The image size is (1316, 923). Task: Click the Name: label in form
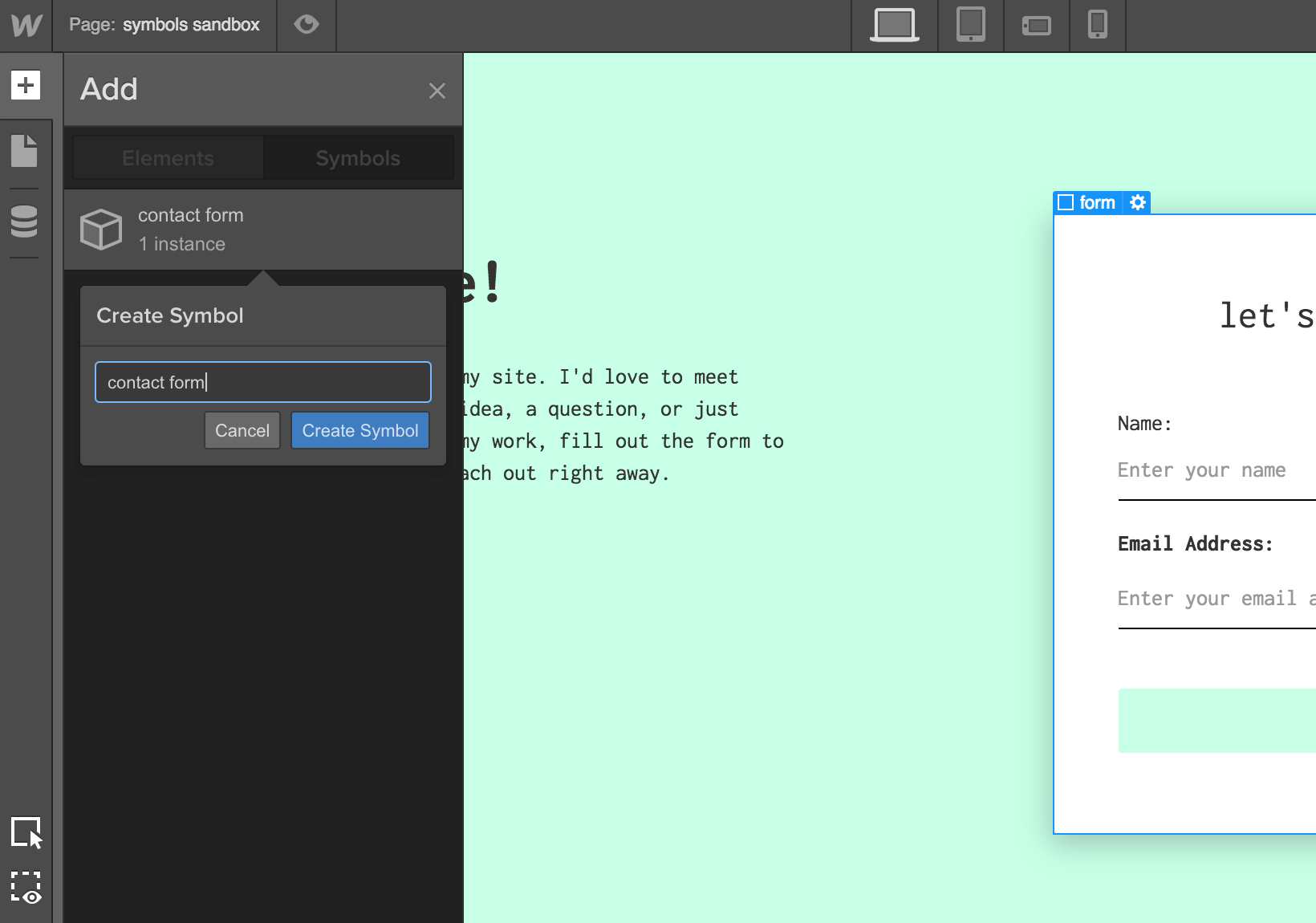pyautogui.click(x=1145, y=424)
